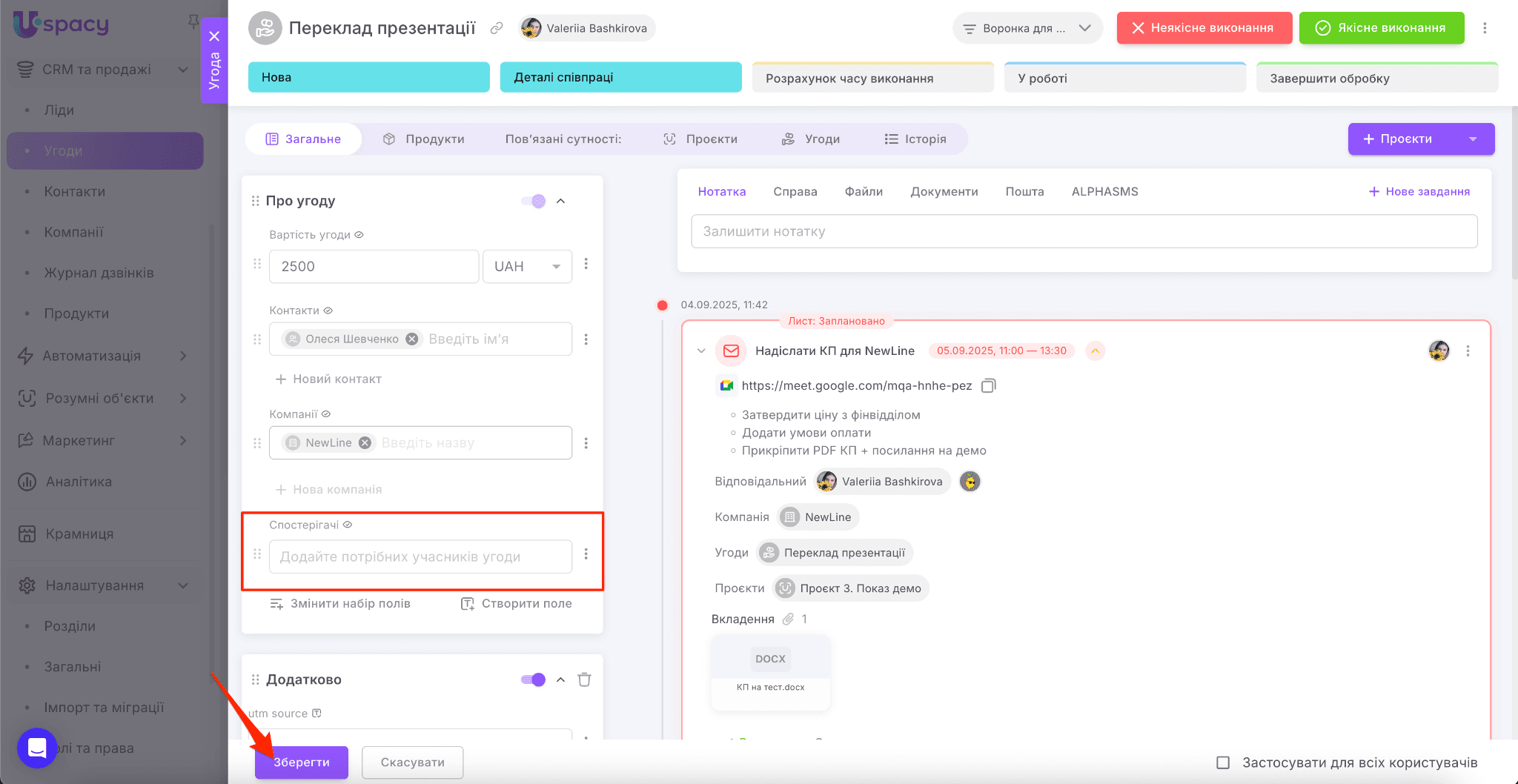Remove Олеся Шевченко from contacts
The width and height of the screenshot is (1518, 784).
412,339
